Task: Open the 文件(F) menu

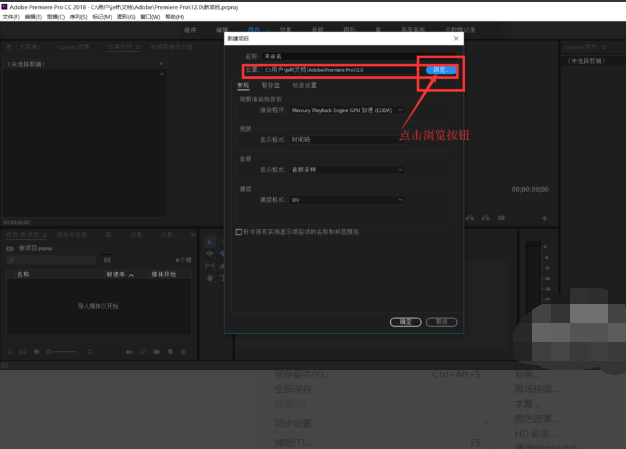Action: [x=11, y=17]
